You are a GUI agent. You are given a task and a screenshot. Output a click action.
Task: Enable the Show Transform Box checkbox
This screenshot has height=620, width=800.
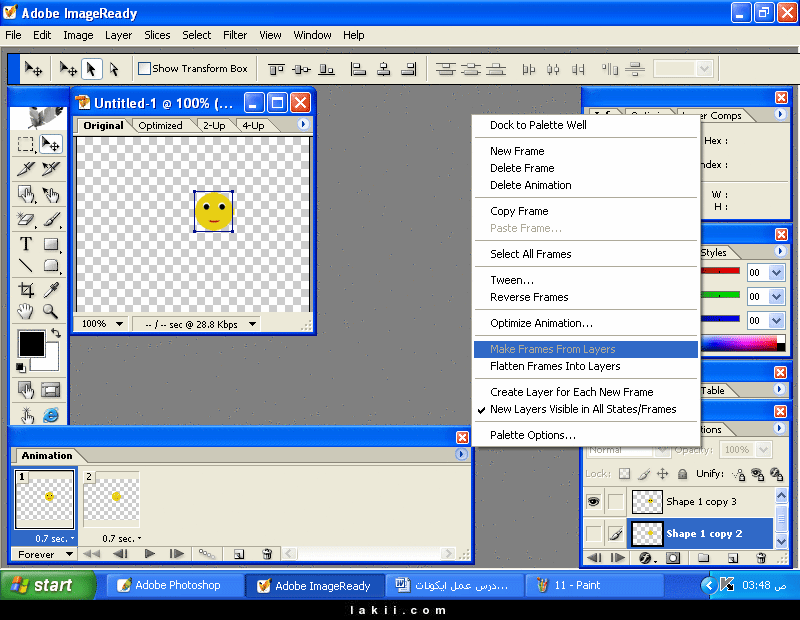[144, 68]
